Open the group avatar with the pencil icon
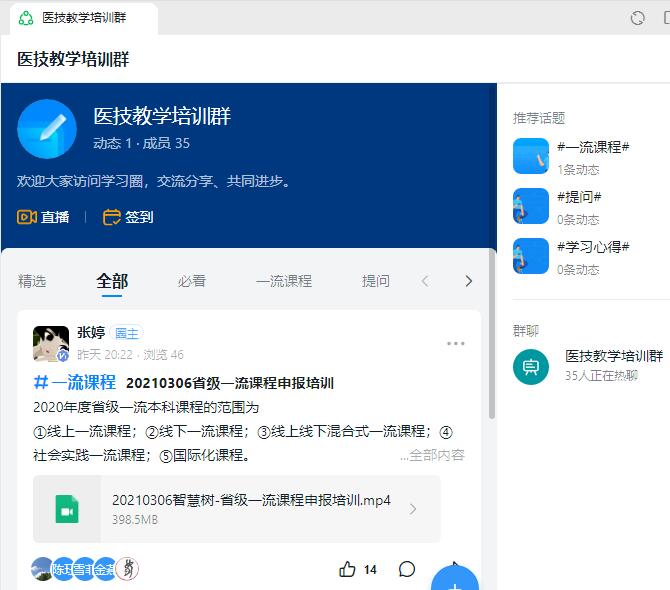Viewport: 670px width, 590px height. pos(47,129)
